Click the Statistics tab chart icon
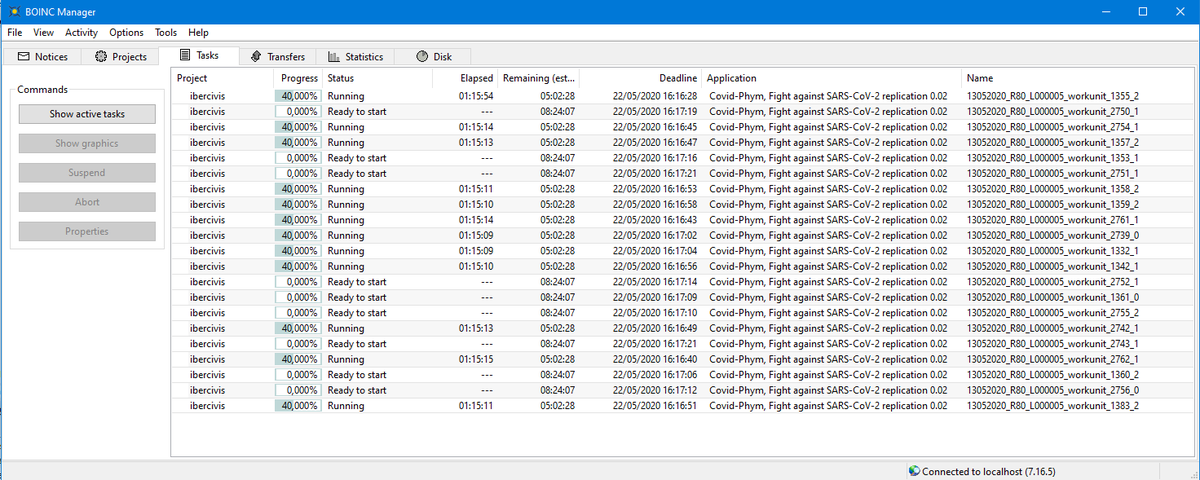The image size is (1200, 480). click(334, 57)
